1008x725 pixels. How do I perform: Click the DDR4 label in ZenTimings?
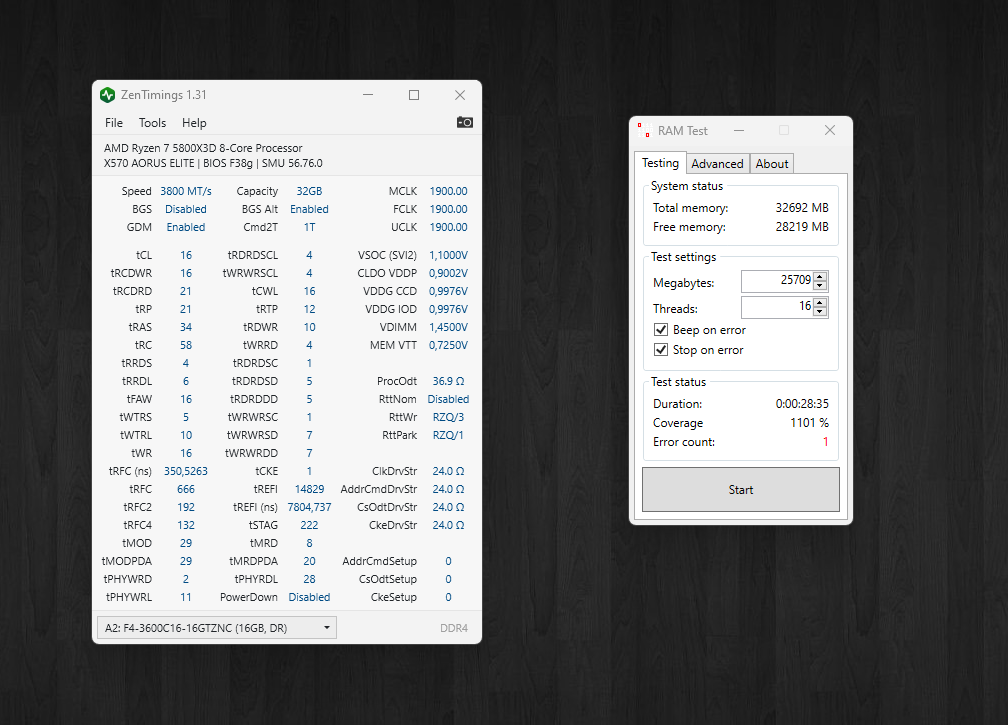tap(454, 628)
